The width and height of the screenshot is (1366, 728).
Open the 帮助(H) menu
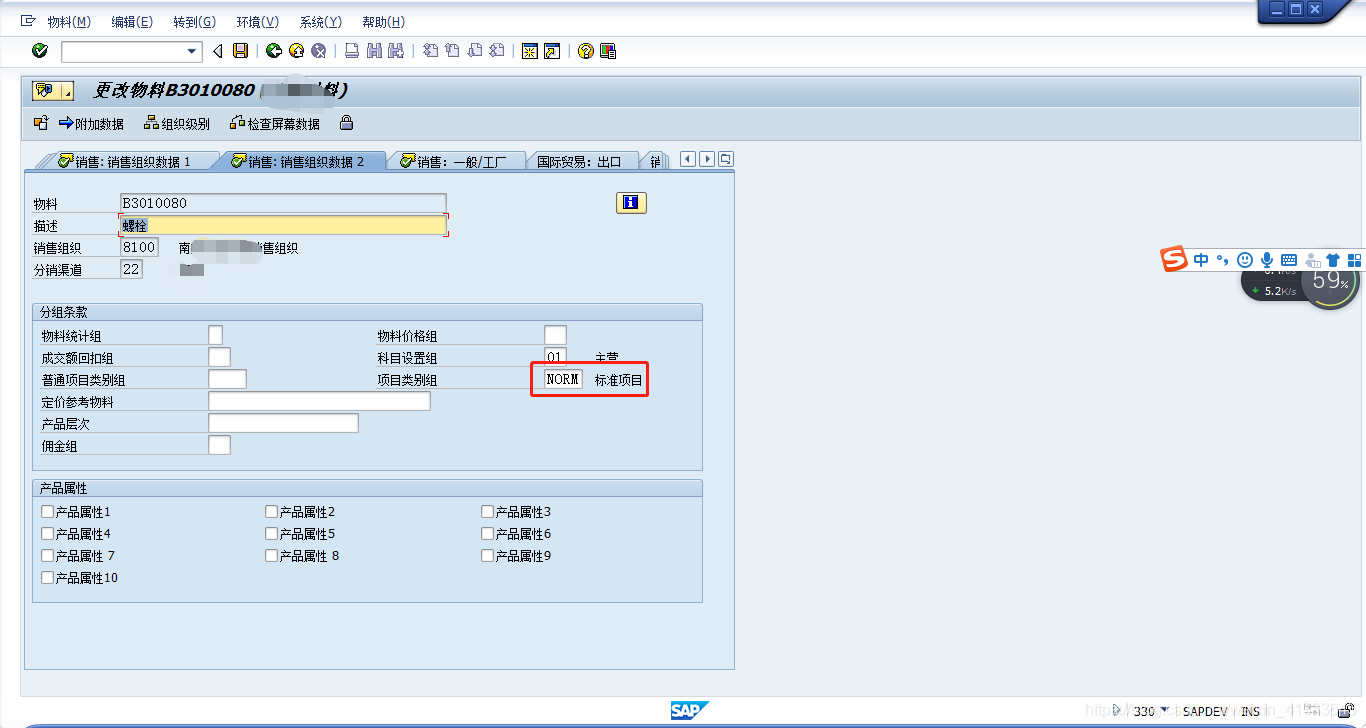[383, 22]
